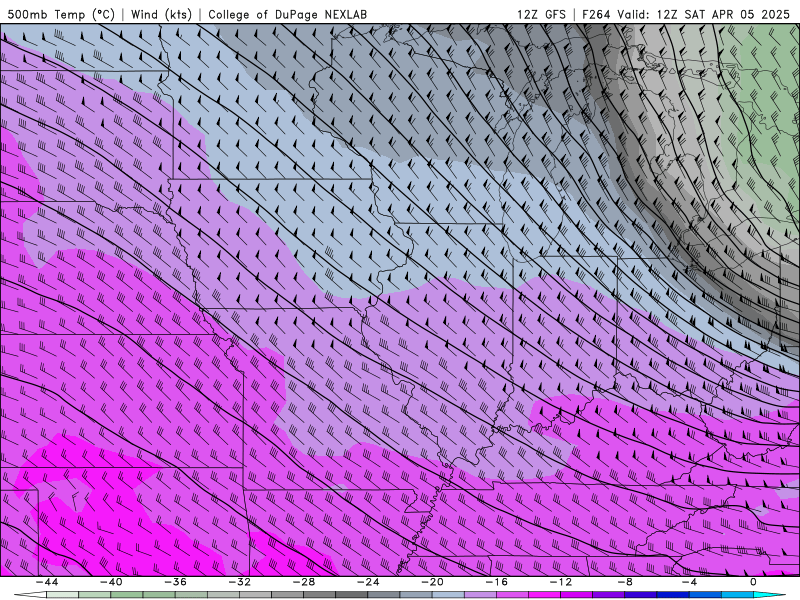Click the light blue swatch right of -20
Screen dimensions: 800x600
pyautogui.click(x=448, y=595)
